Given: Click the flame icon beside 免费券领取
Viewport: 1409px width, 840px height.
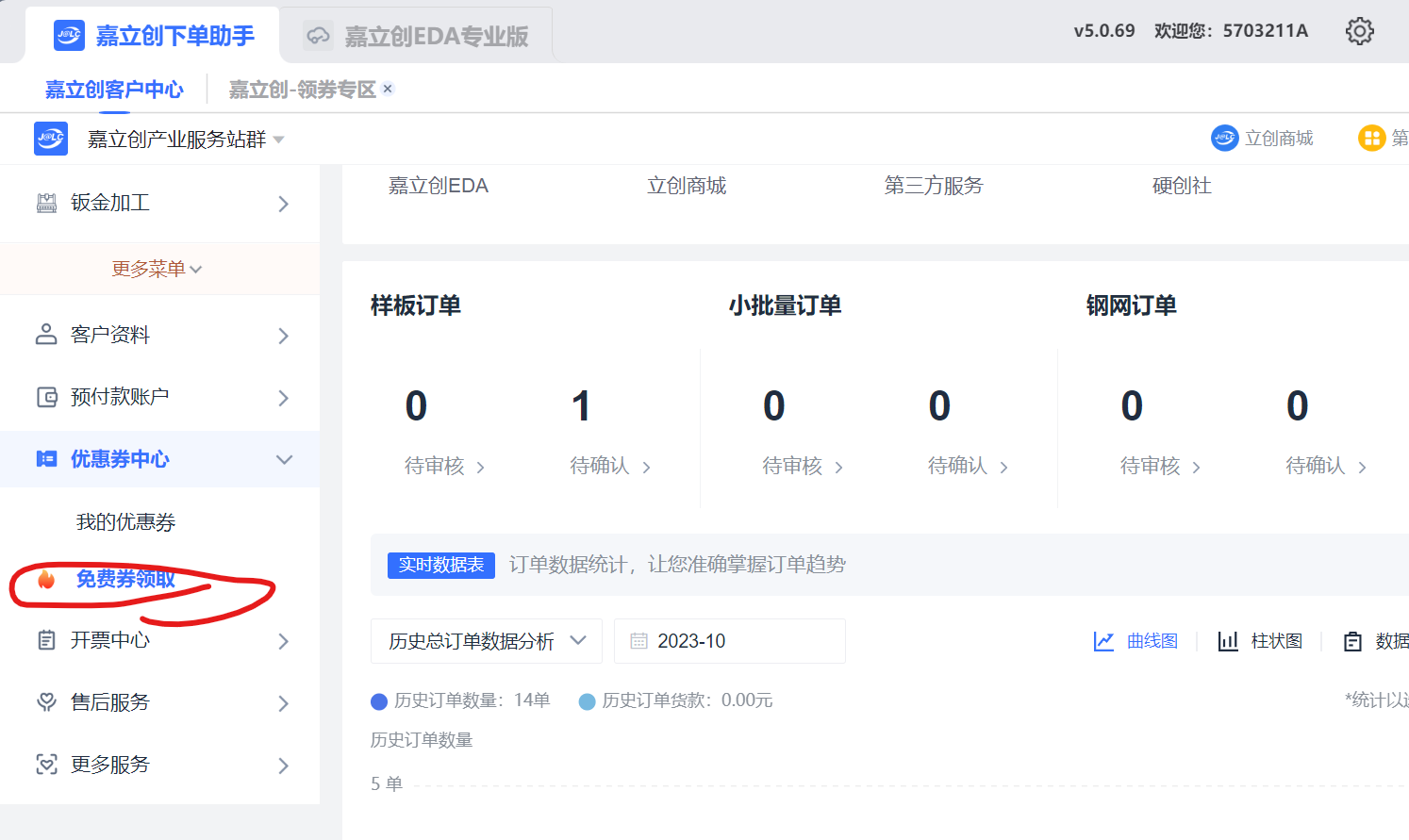Looking at the screenshot, I should (x=46, y=579).
